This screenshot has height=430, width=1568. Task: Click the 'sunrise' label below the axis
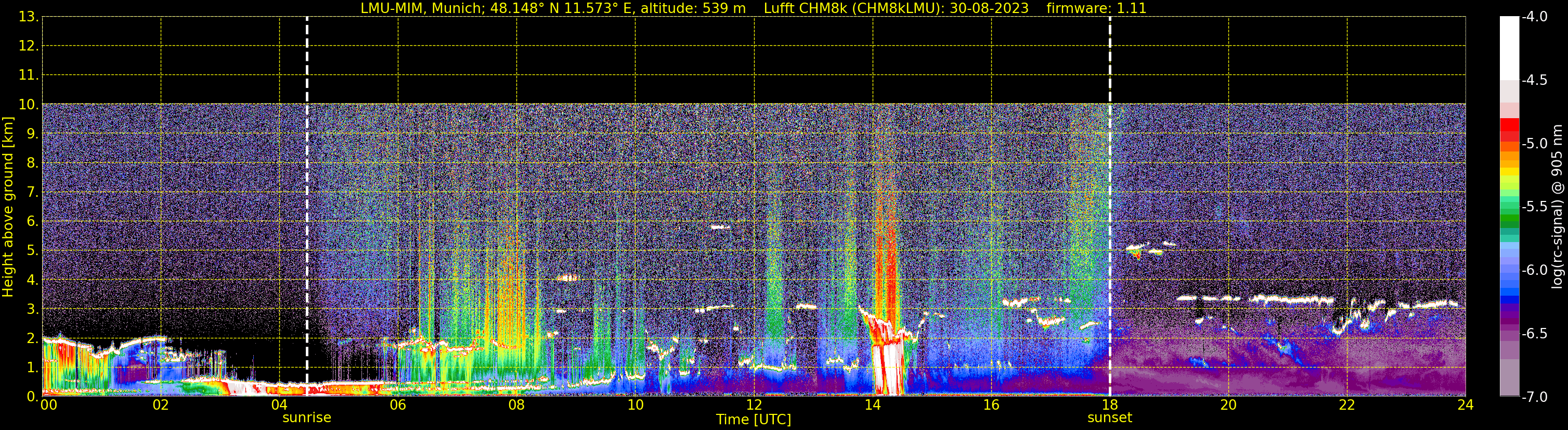307,418
